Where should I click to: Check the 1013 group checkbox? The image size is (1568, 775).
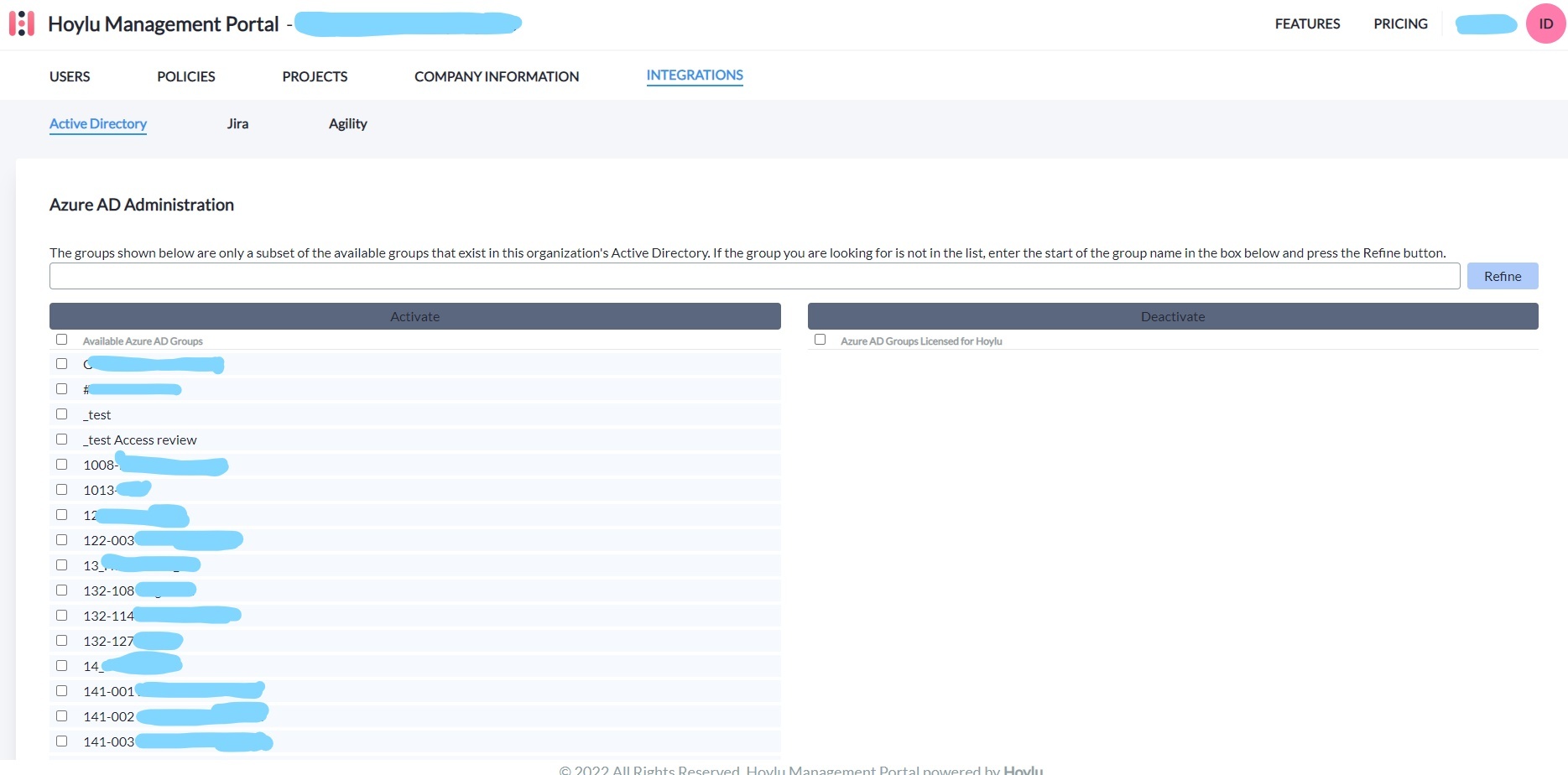[x=61, y=490]
